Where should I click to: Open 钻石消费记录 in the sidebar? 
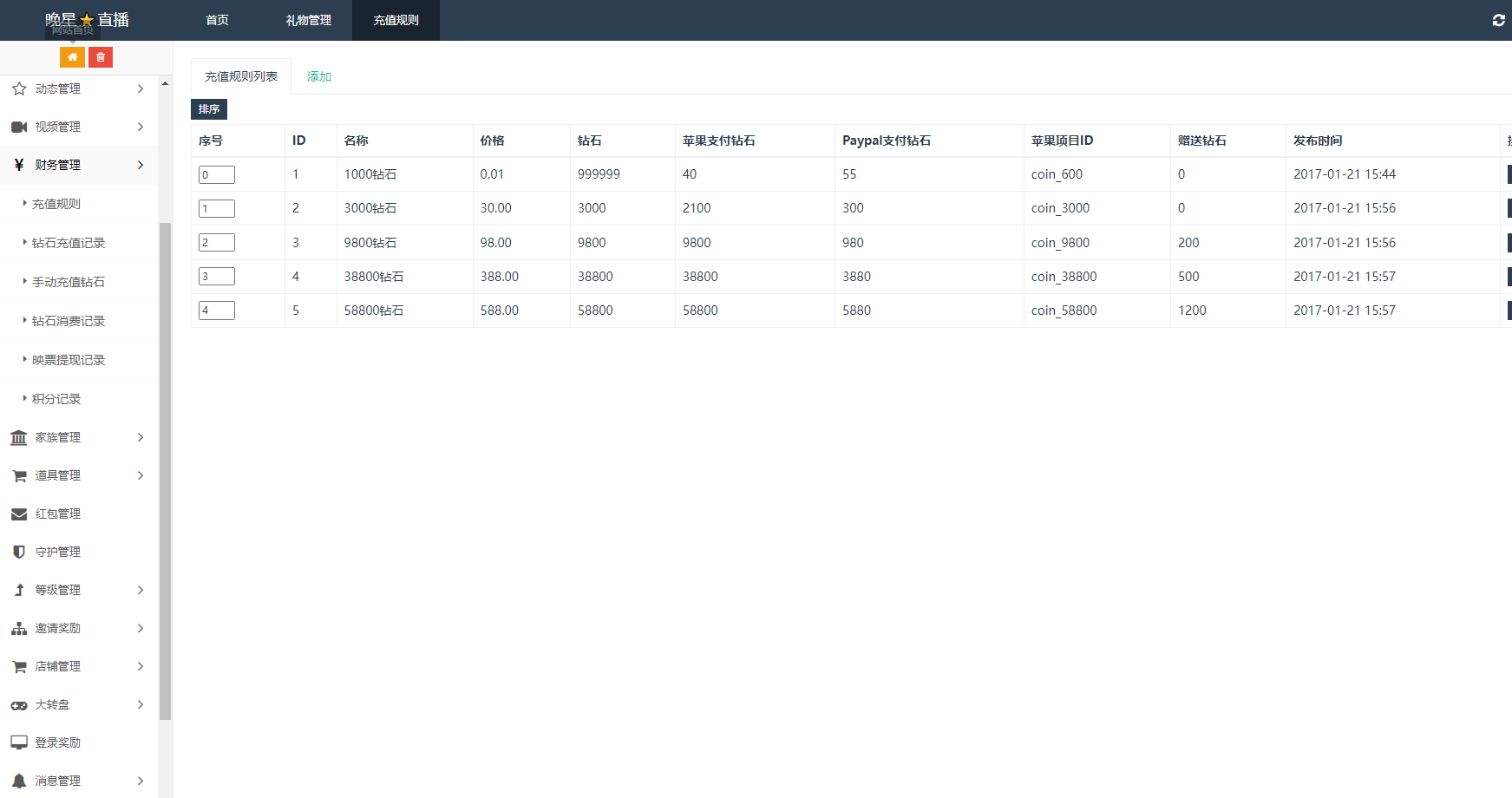[69, 321]
